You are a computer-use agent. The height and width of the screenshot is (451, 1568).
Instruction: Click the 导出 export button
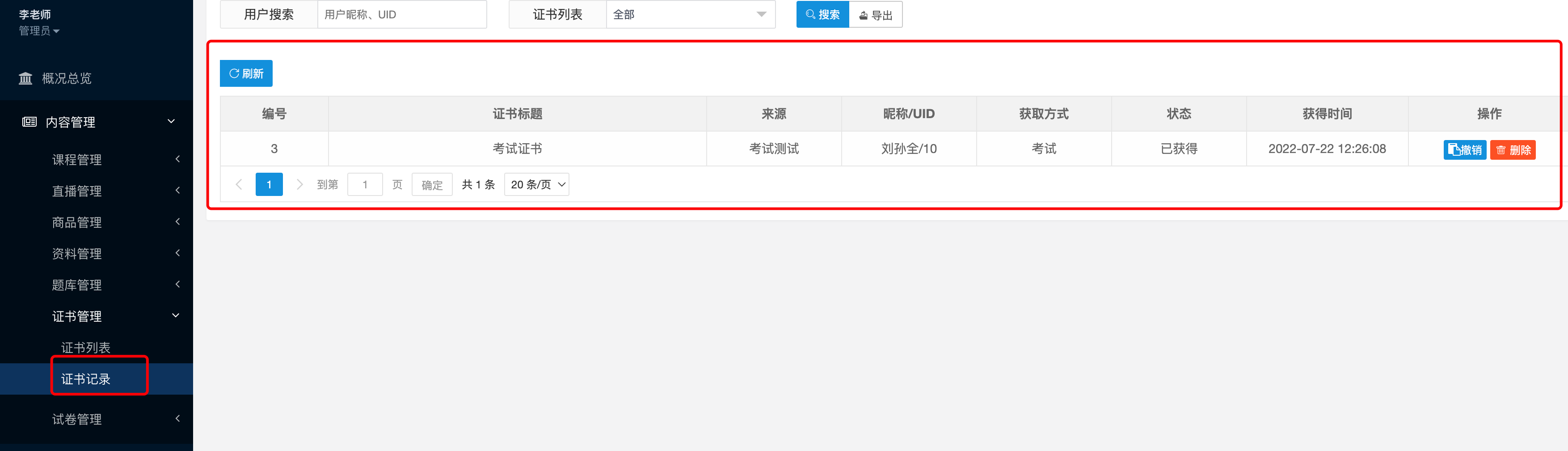pos(875,15)
